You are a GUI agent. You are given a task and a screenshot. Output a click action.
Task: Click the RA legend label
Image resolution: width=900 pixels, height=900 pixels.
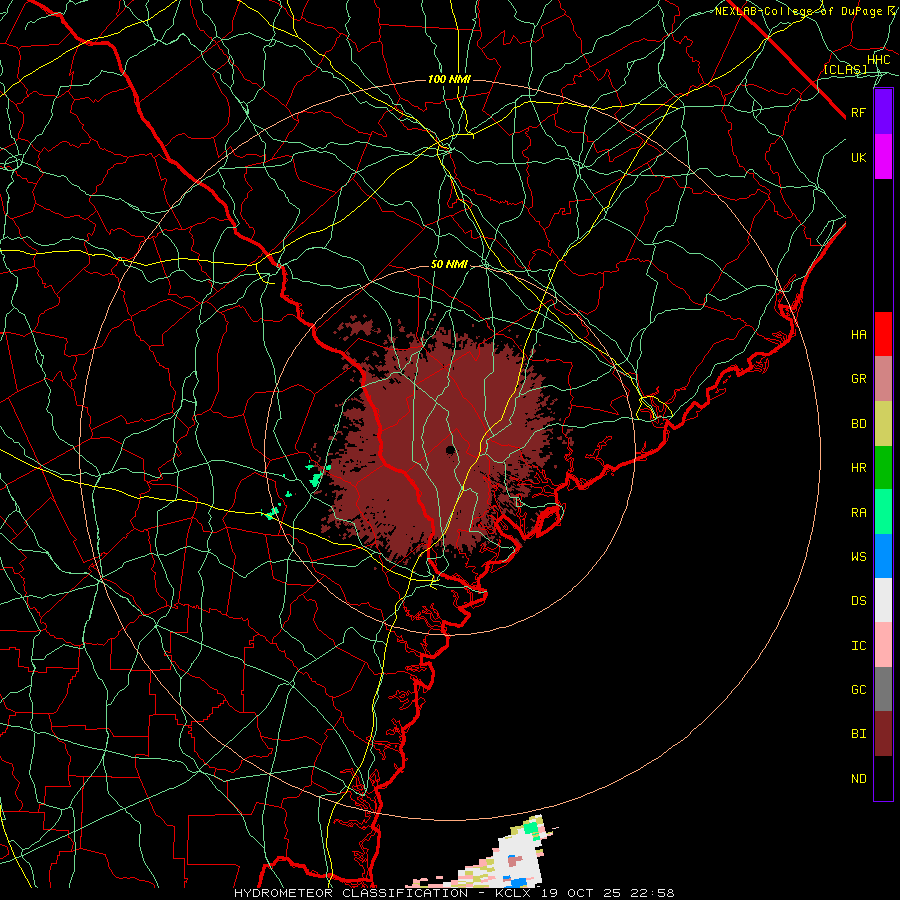(858, 513)
